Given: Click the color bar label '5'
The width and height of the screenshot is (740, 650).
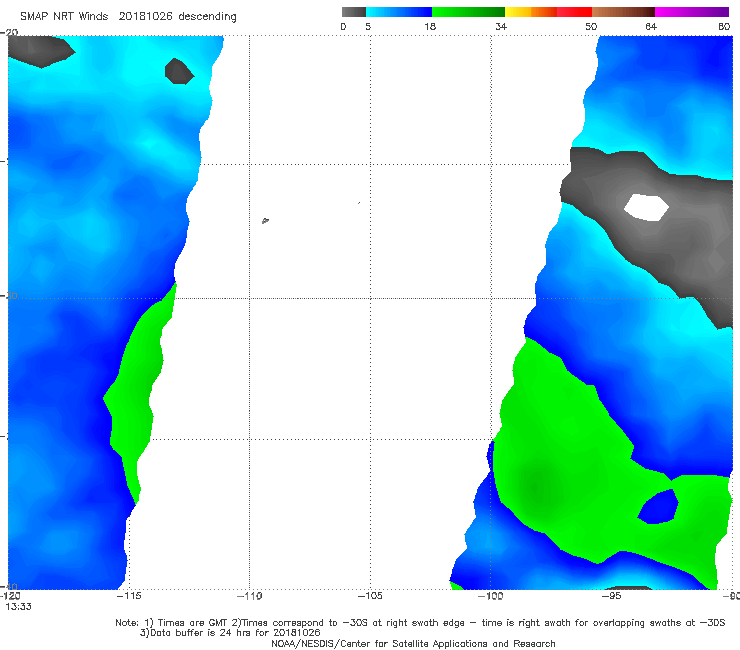Looking at the screenshot, I should 368,27.
